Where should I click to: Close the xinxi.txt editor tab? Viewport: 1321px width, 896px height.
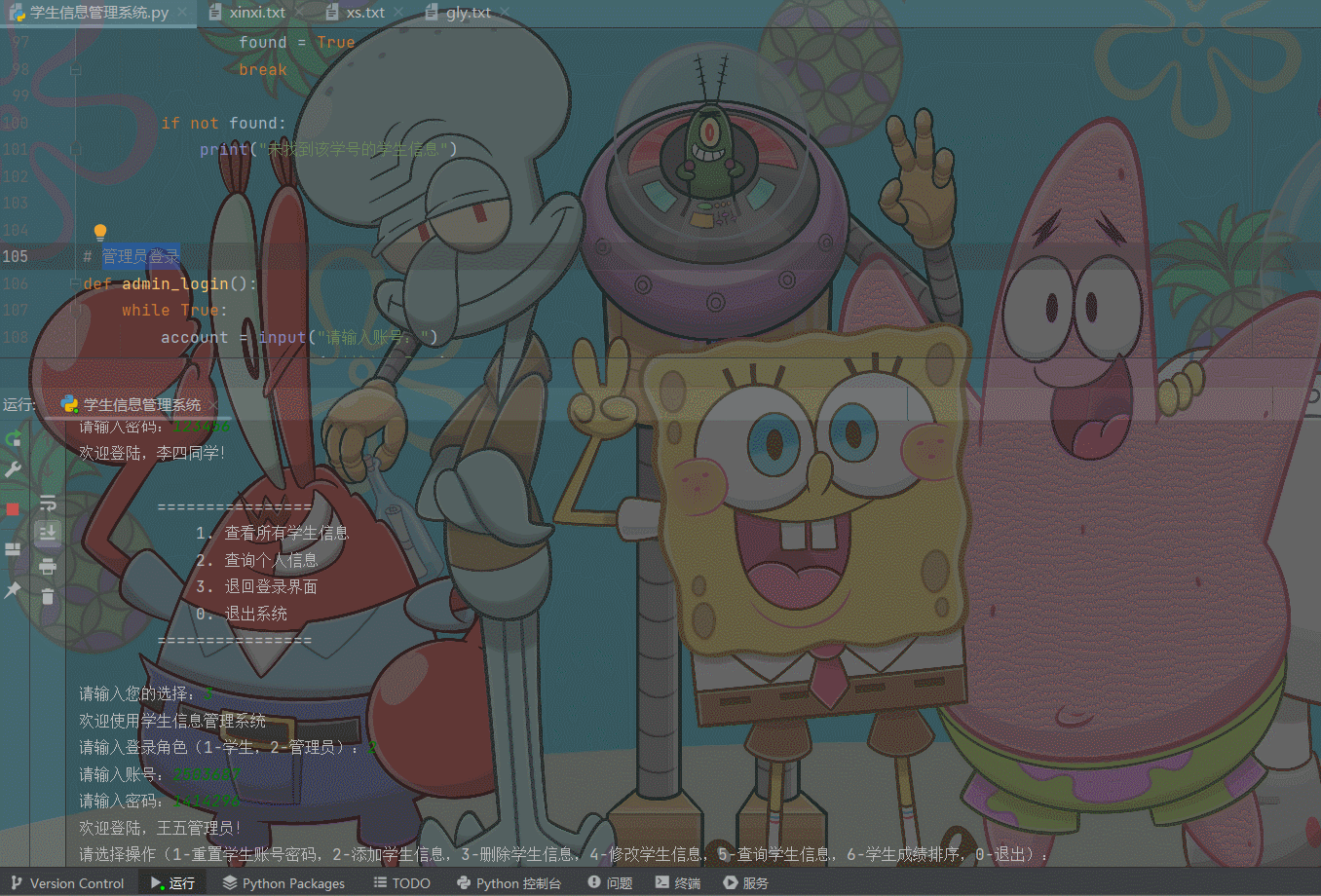coord(300,13)
